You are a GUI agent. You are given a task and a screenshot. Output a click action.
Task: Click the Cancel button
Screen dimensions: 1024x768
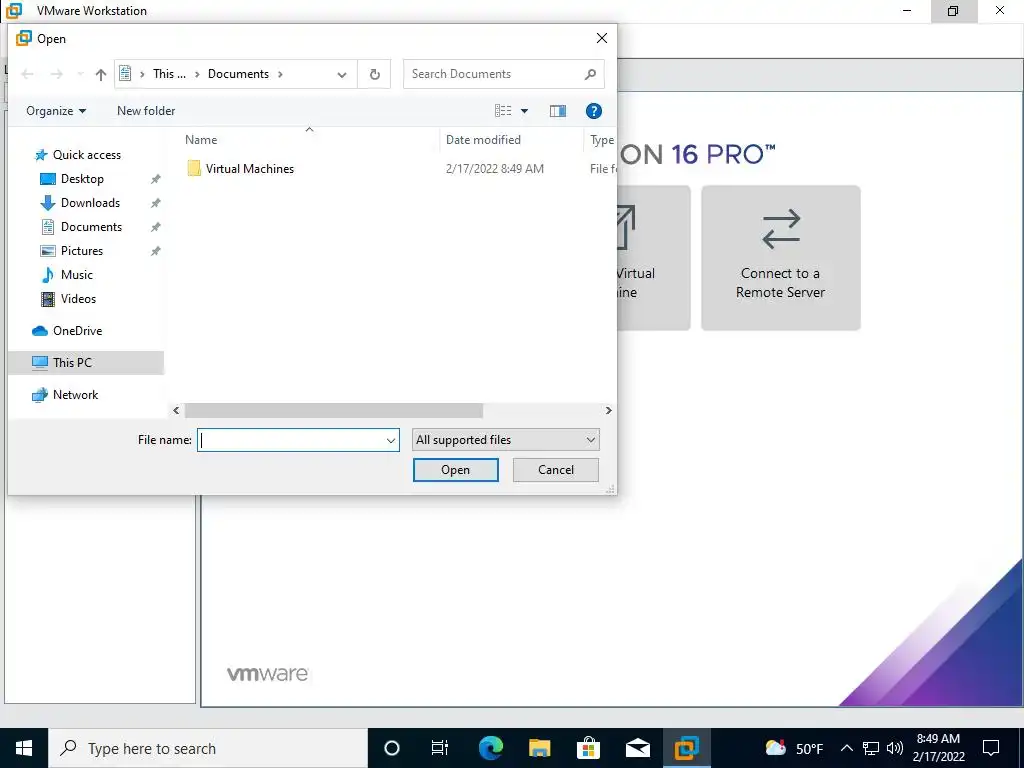coord(556,470)
